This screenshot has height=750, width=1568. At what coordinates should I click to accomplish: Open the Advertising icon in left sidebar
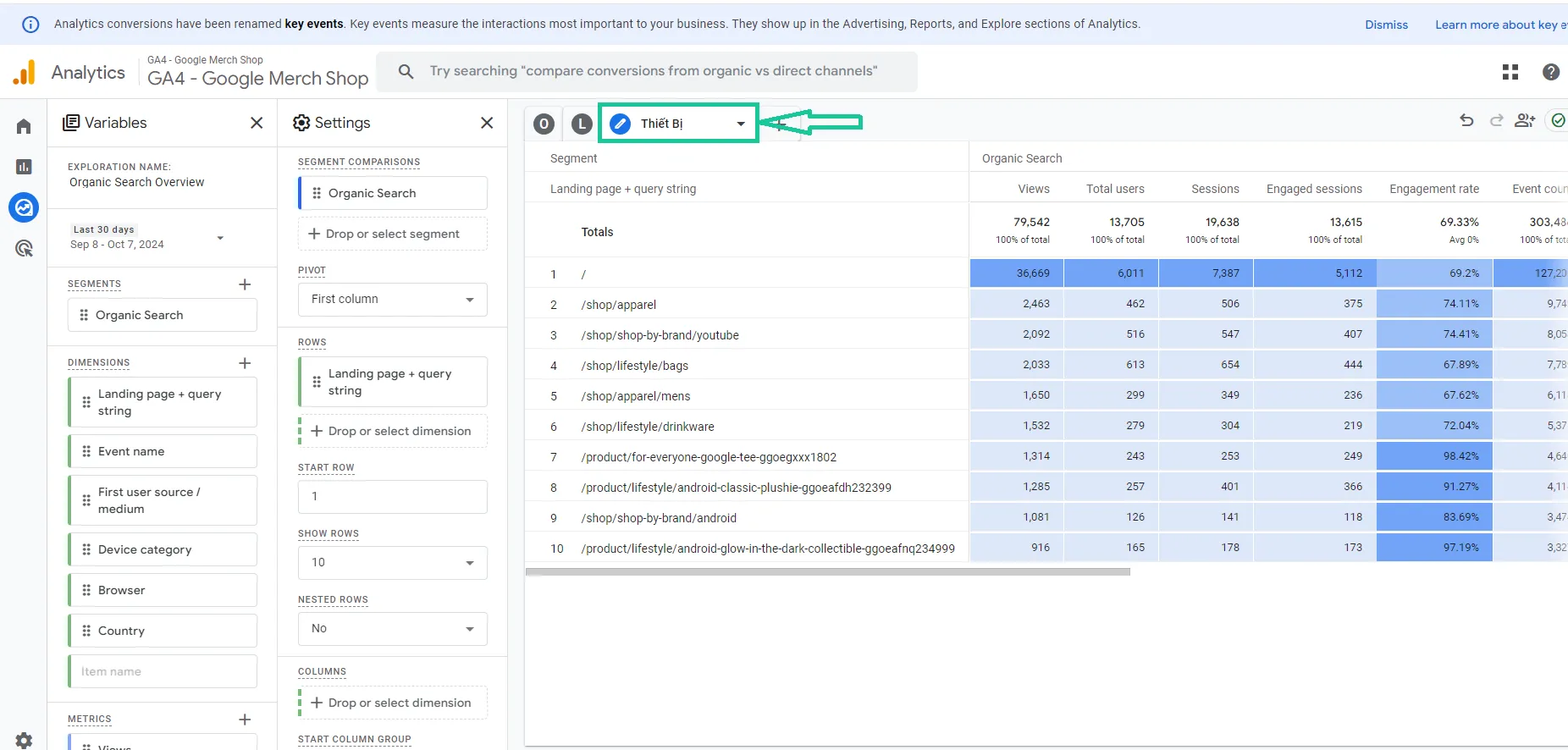coord(24,248)
